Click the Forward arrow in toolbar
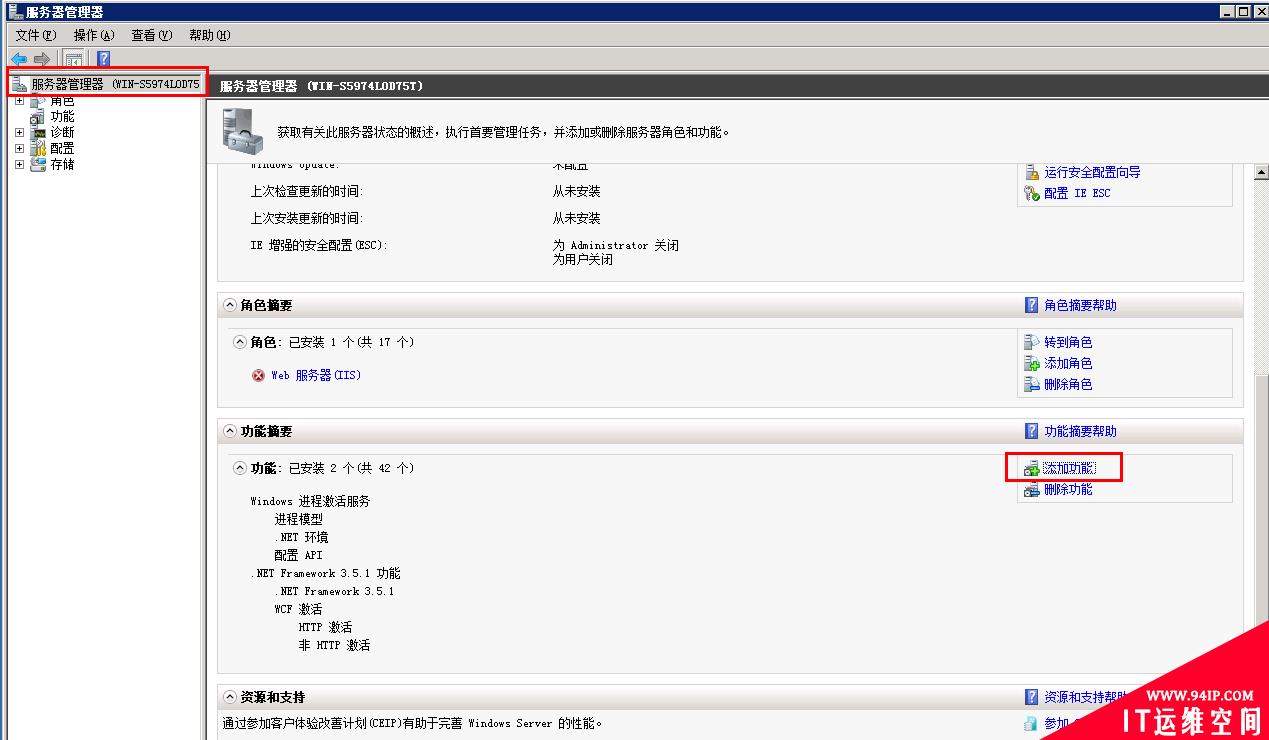Image resolution: width=1269 pixels, height=740 pixels. click(41, 59)
